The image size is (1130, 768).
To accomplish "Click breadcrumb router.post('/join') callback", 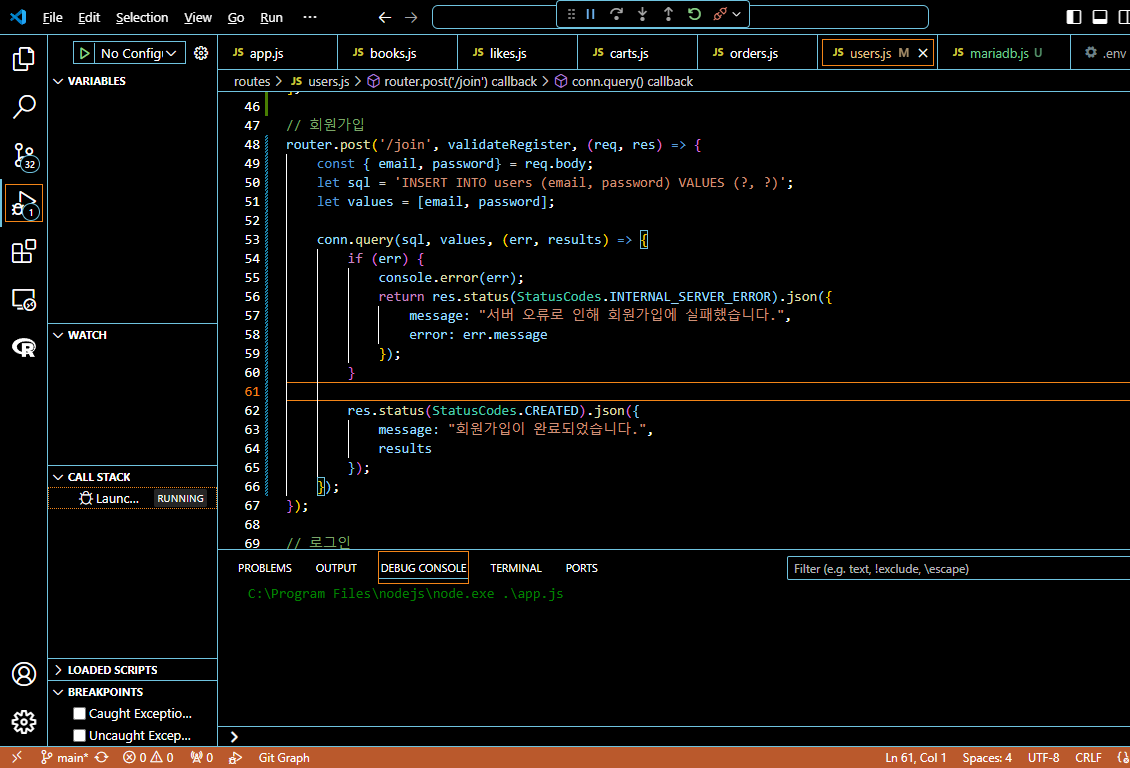I will [x=452, y=81].
